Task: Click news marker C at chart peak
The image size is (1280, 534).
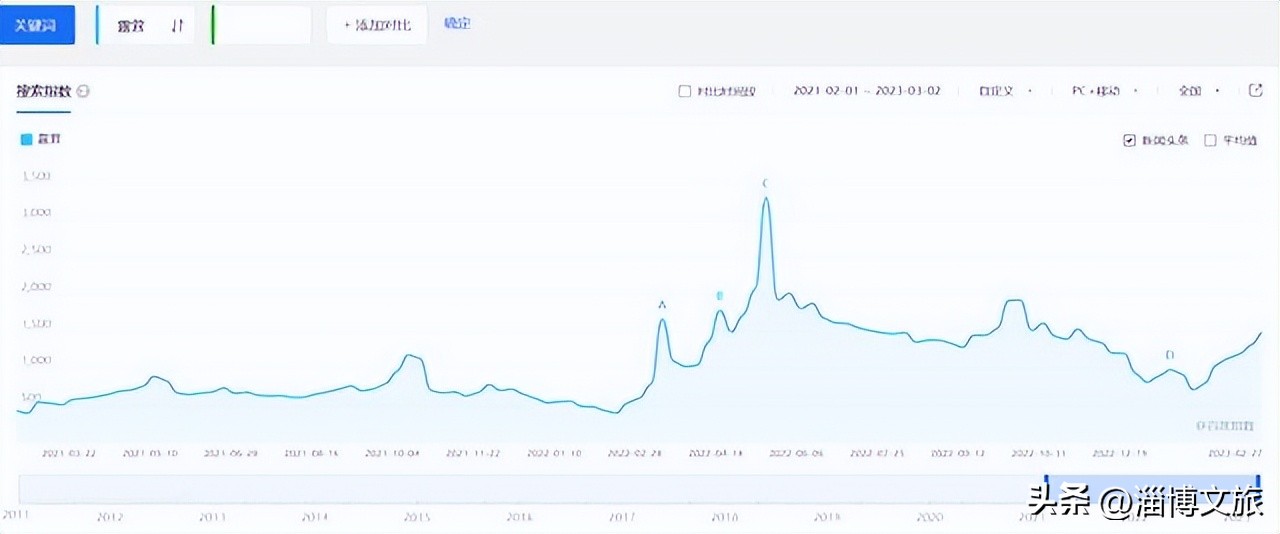Action: [765, 183]
